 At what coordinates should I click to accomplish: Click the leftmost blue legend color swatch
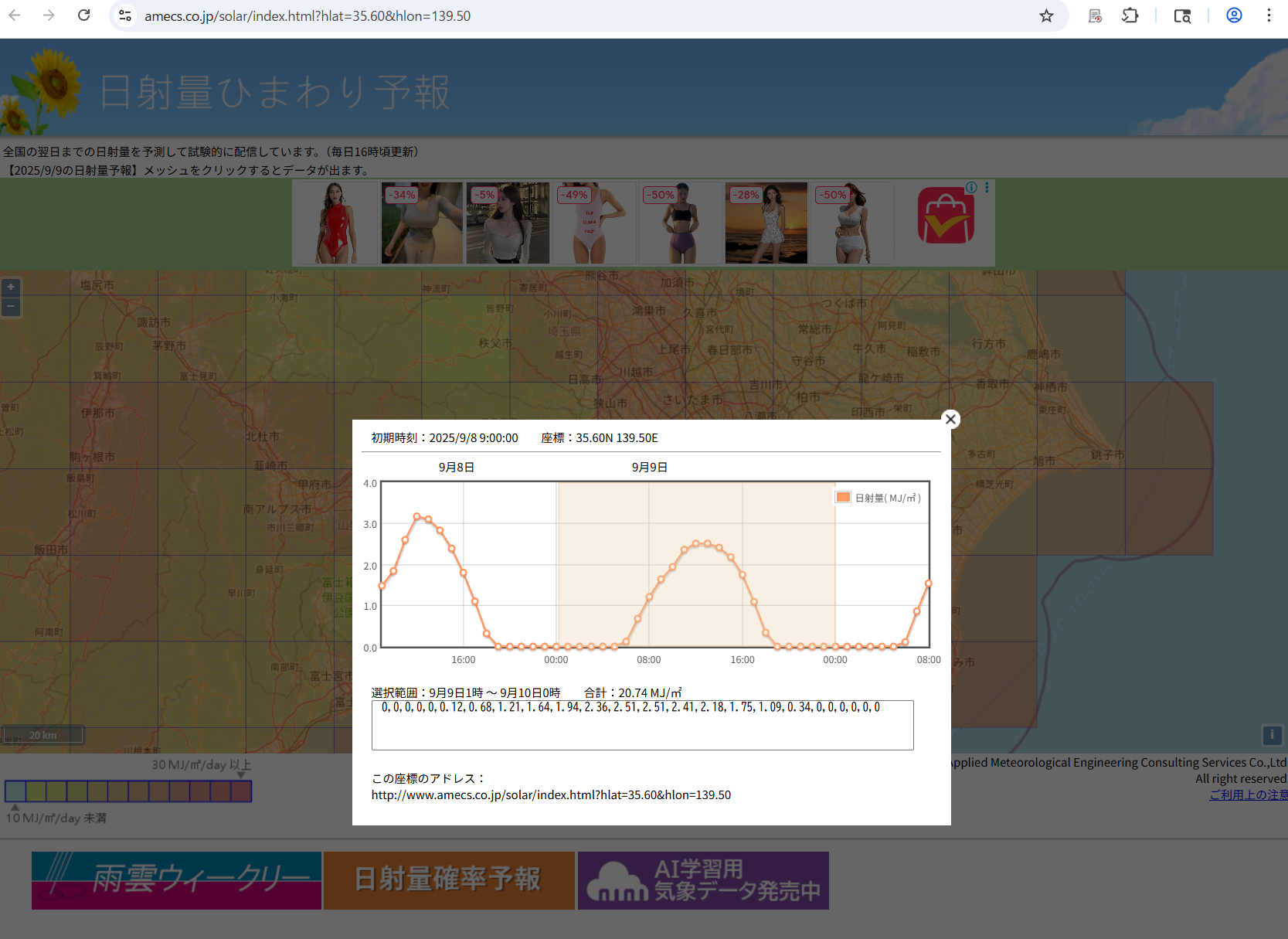tap(15, 791)
